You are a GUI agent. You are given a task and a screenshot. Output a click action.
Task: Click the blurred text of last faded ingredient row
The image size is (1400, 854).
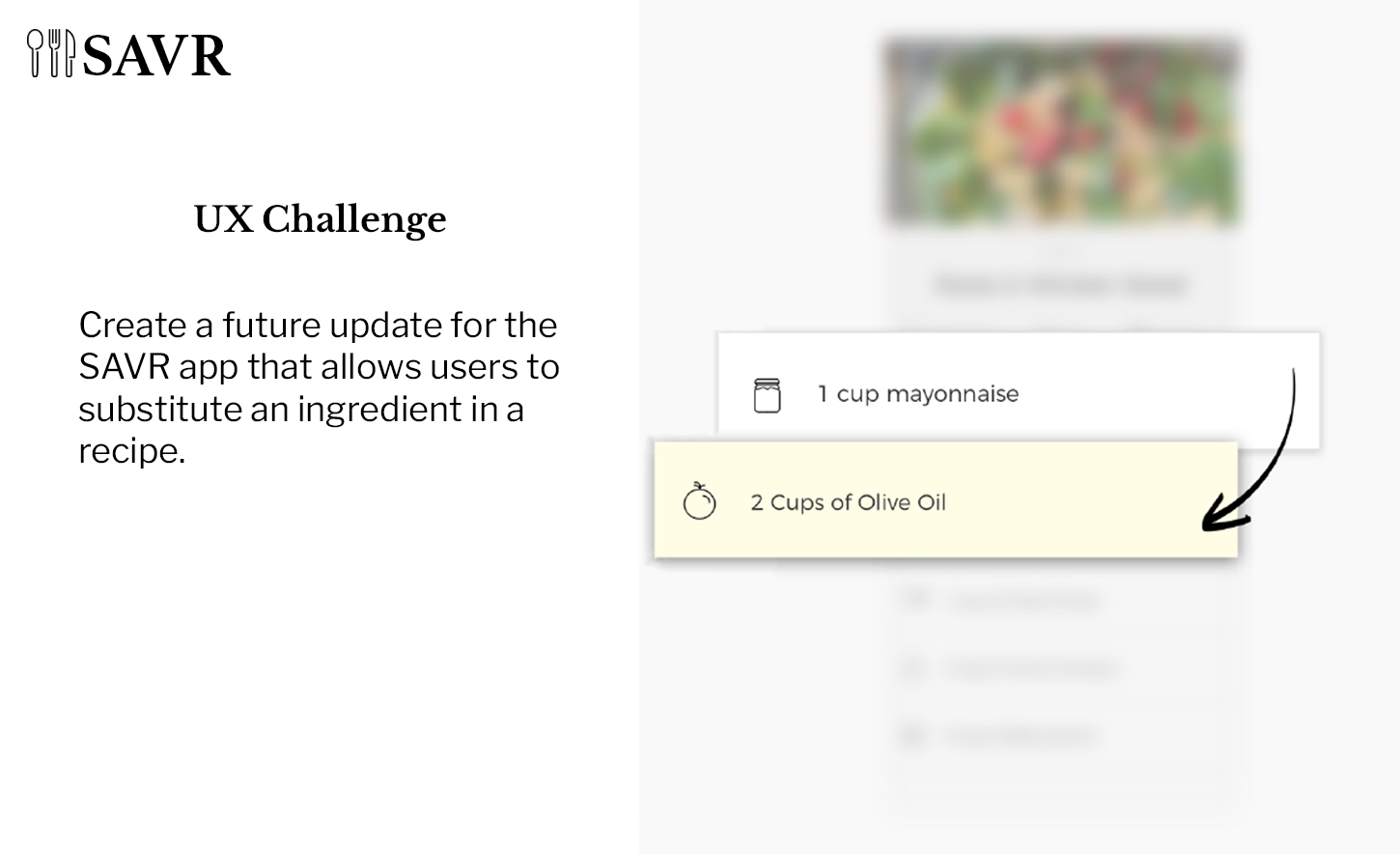click(x=1022, y=737)
